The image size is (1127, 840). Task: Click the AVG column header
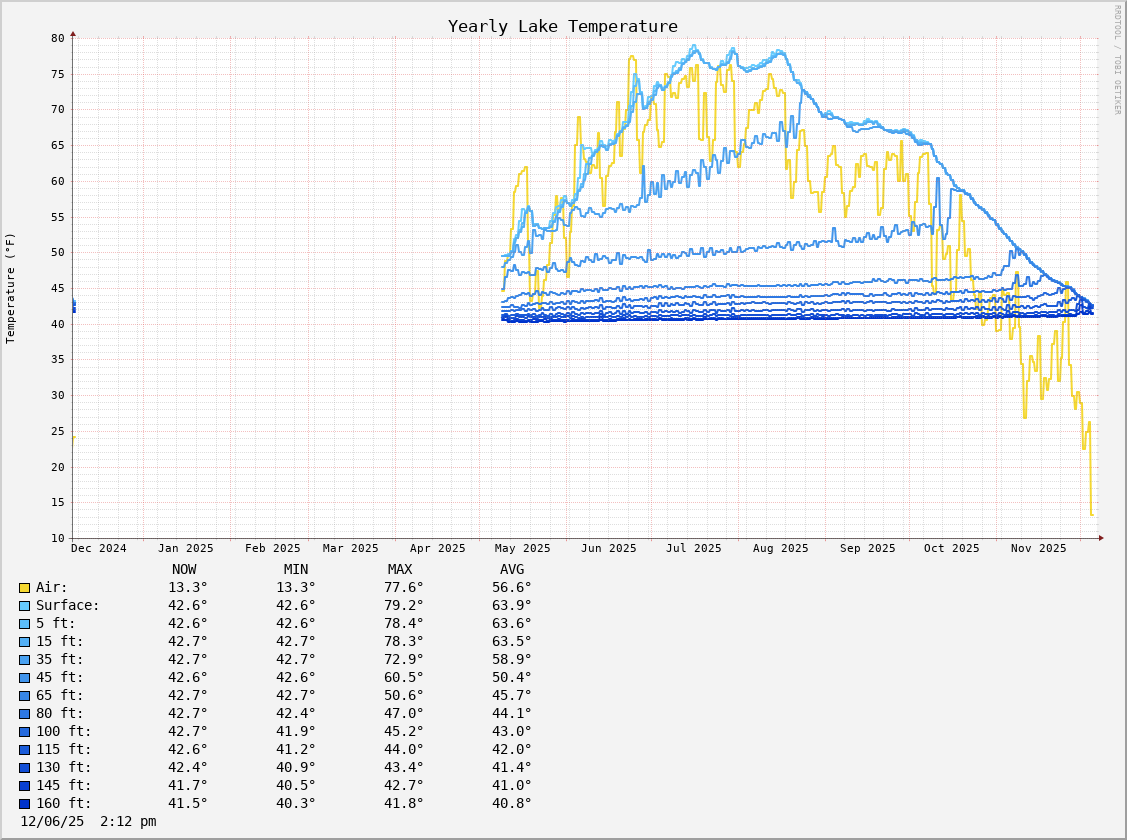tap(512, 570)
